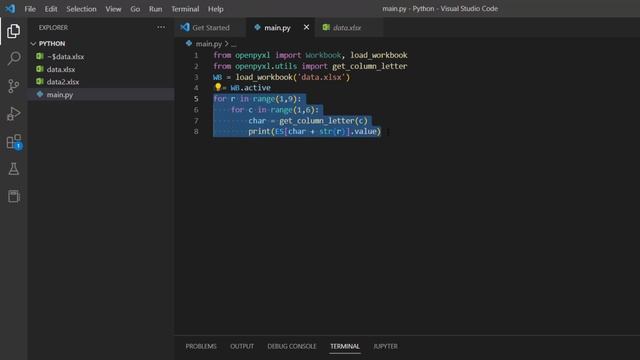Open Run and Debug view icon
This screenshot has width=640, height=360.
(13, 113)
